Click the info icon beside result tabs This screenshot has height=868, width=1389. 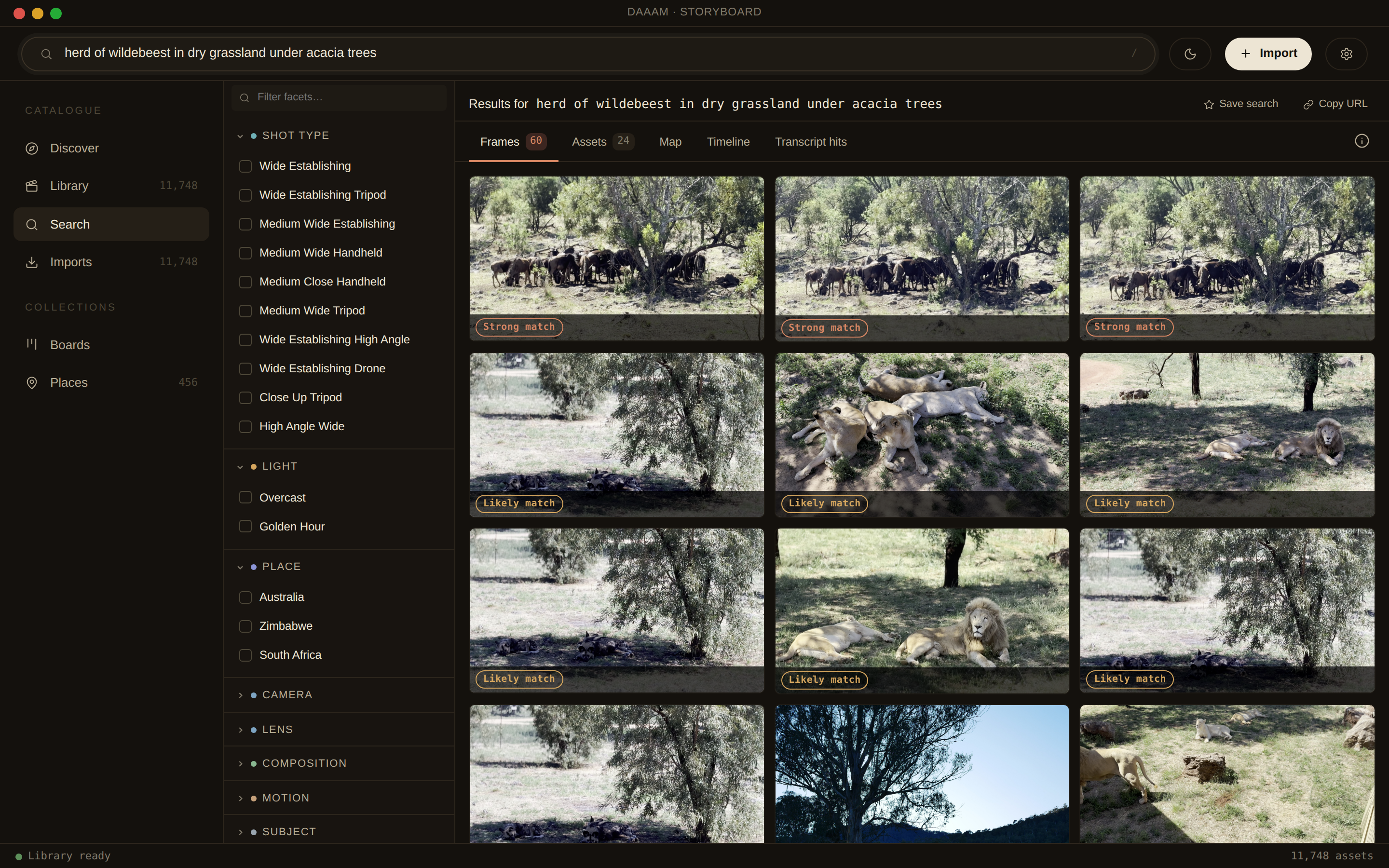pos(1362,141)
